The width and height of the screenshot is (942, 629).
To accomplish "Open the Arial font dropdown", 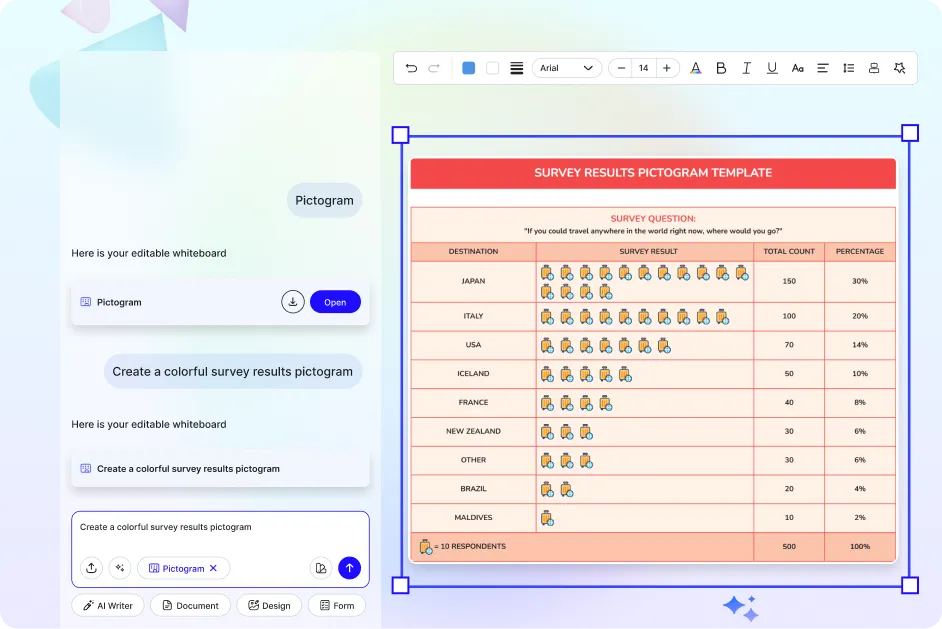I will pos(567,68).
